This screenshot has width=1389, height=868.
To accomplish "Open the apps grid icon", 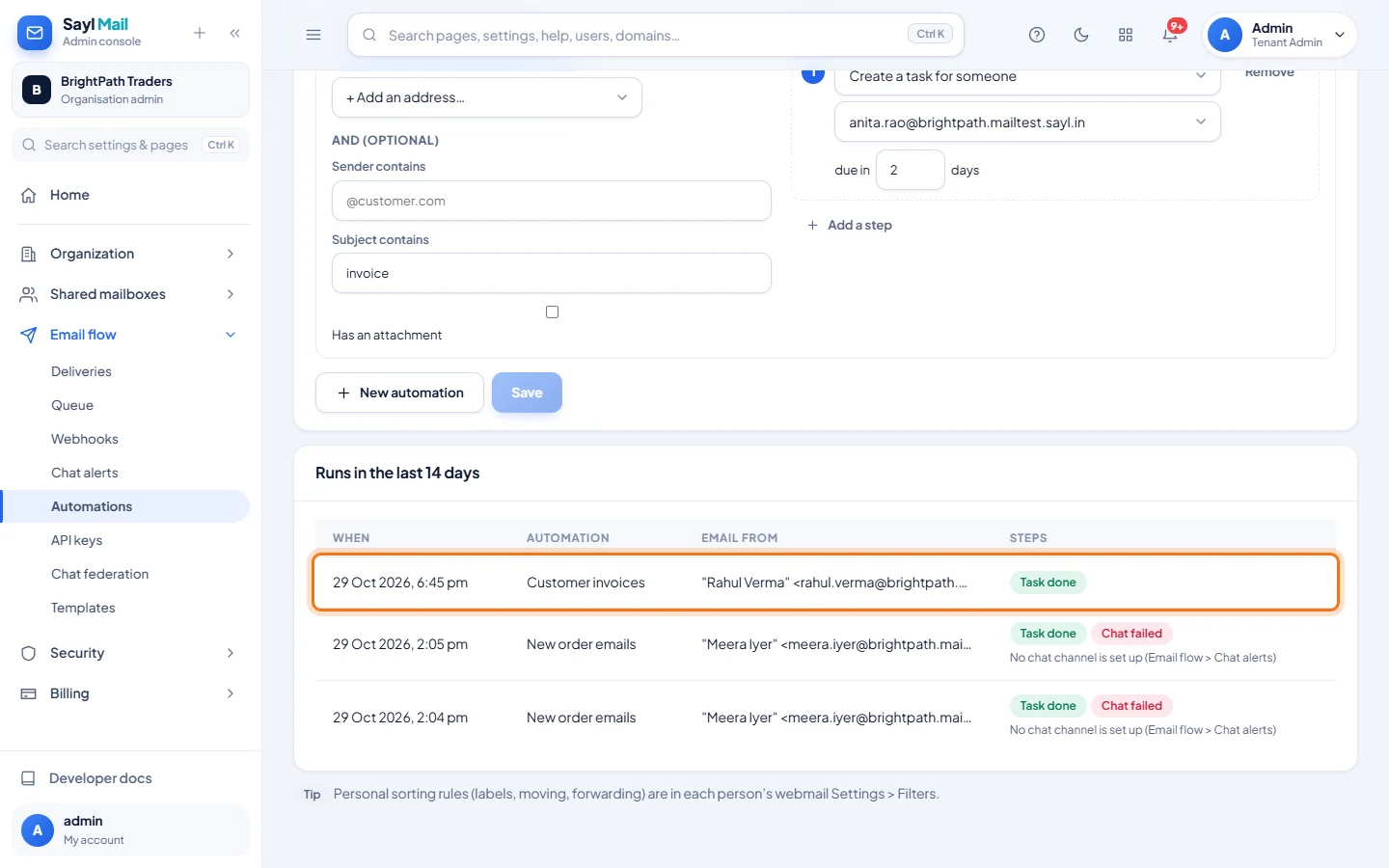I will click(1126, 35).
